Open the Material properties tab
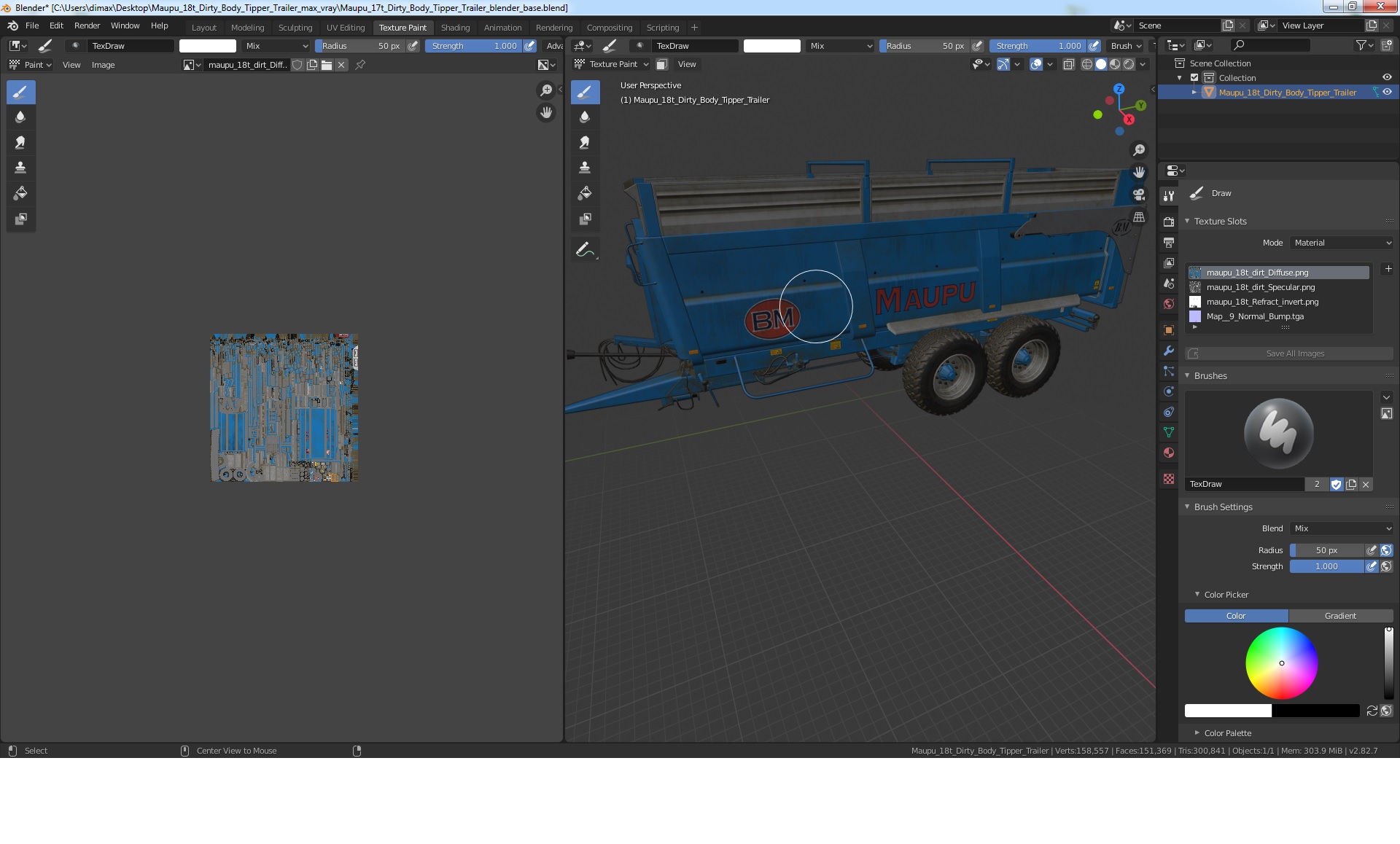The image size is (1400, 844). pos(1169,453)
